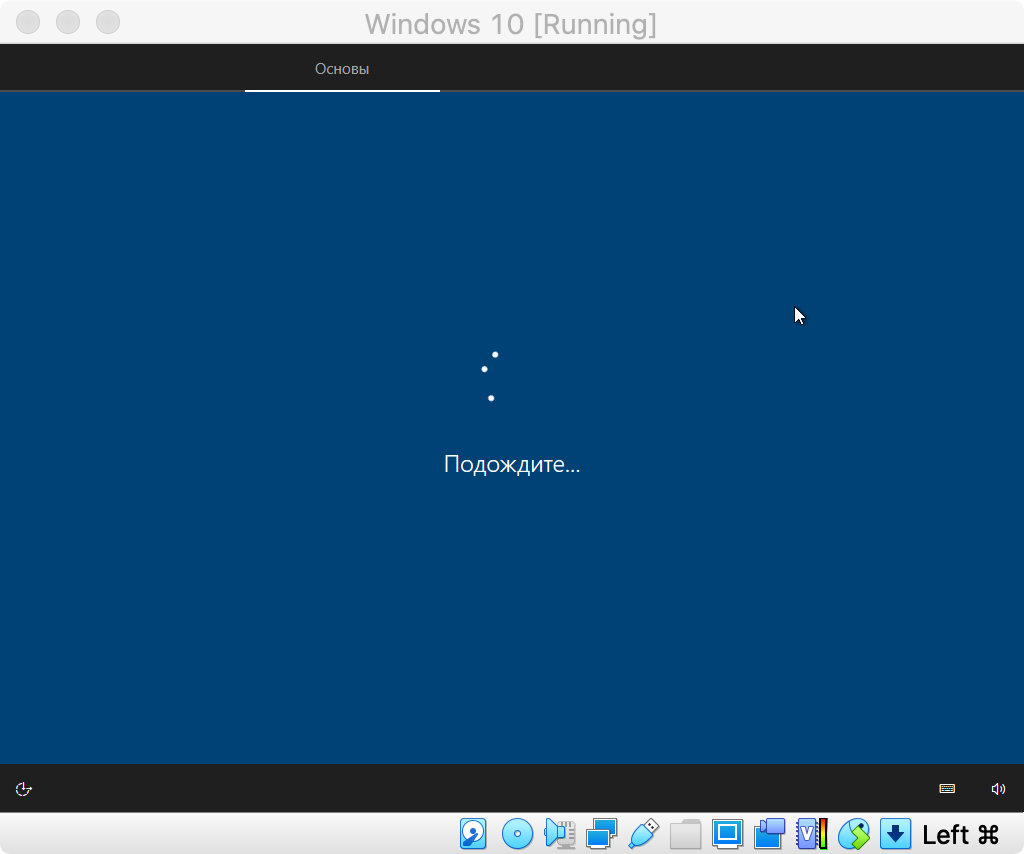Image resolution: width=1024 pixels, height=854 pixels.
Task: Maximize the VM window with the third button
Action: [108, 22]
